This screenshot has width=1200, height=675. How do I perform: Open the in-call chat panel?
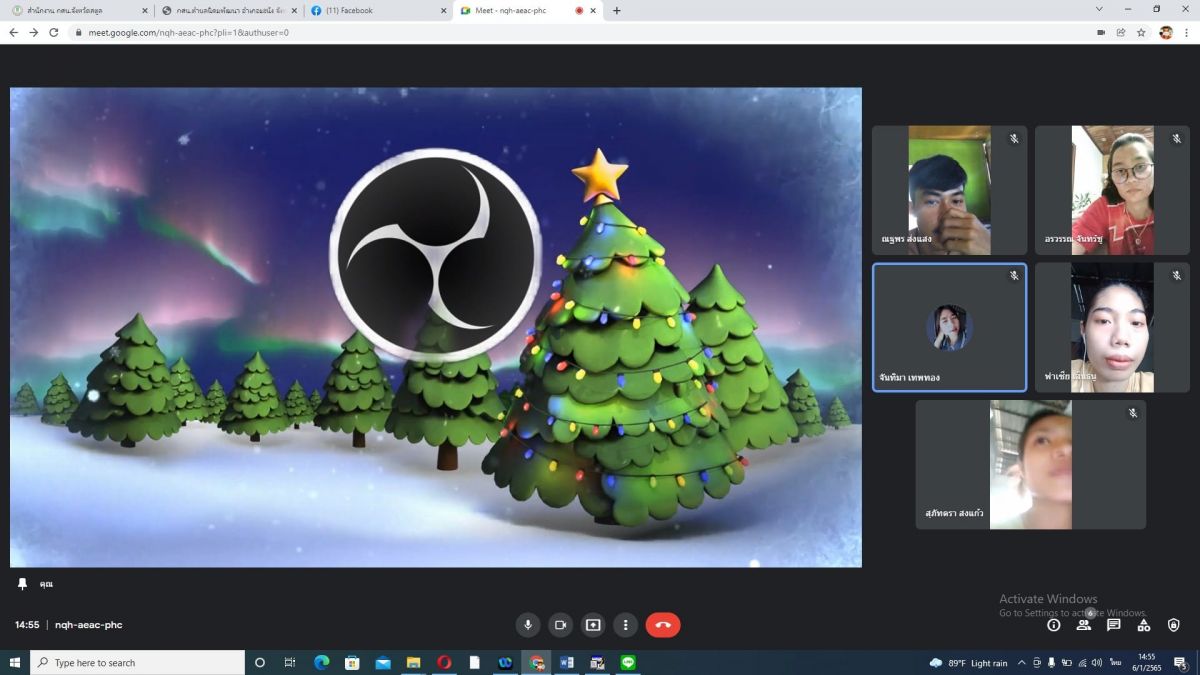pos(1113,625)
